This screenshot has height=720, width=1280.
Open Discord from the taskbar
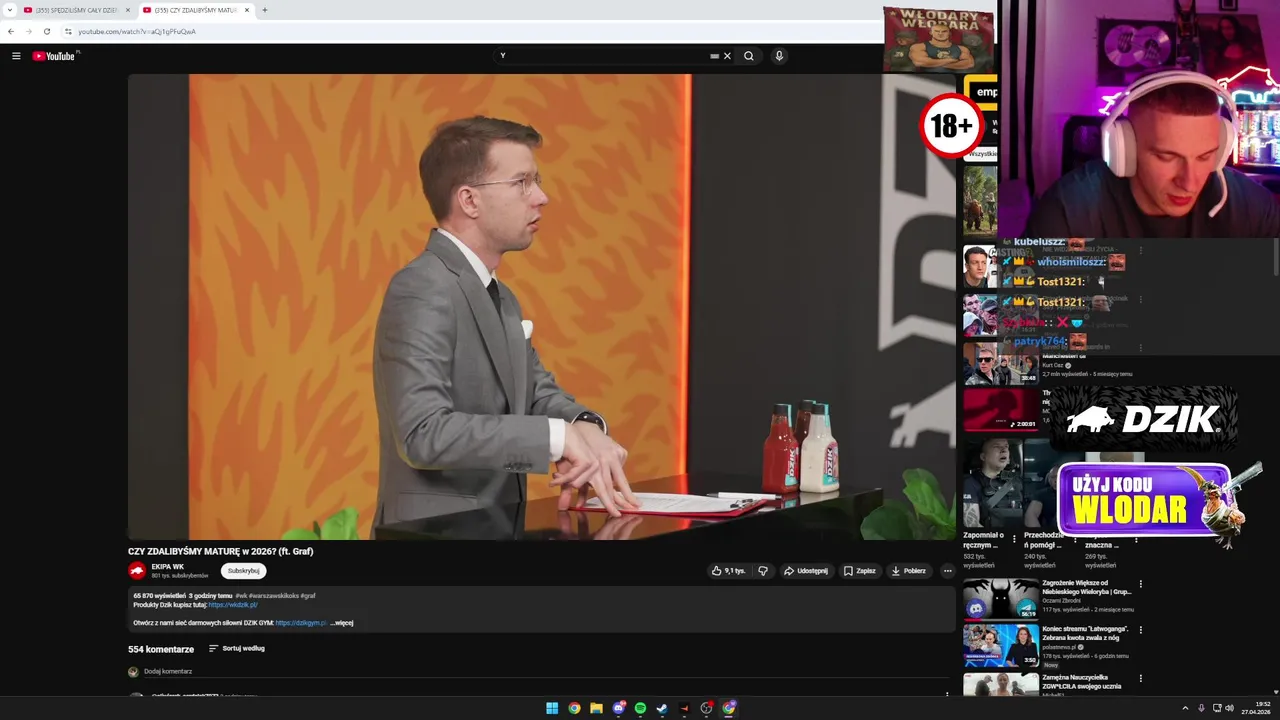pyautogui.click(x=618, y=708)
